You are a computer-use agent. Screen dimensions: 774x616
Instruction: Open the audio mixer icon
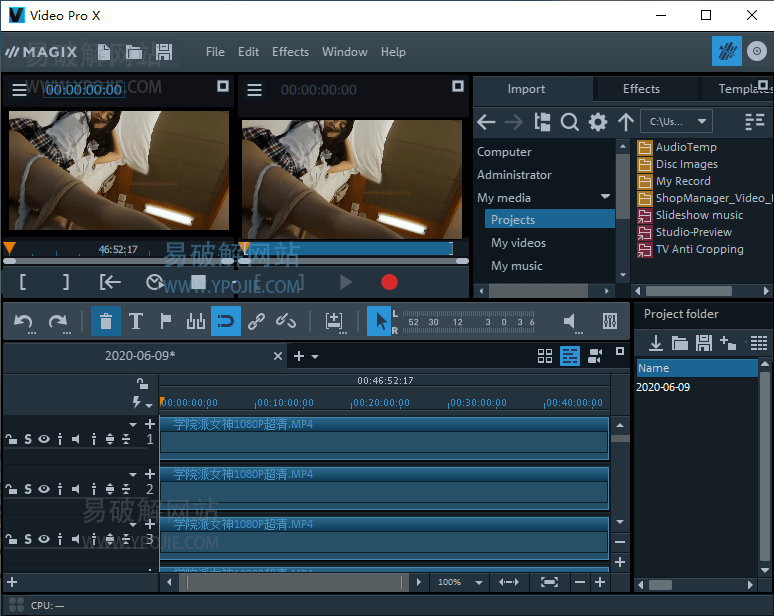pyautogui.click(x=610, y=321)
